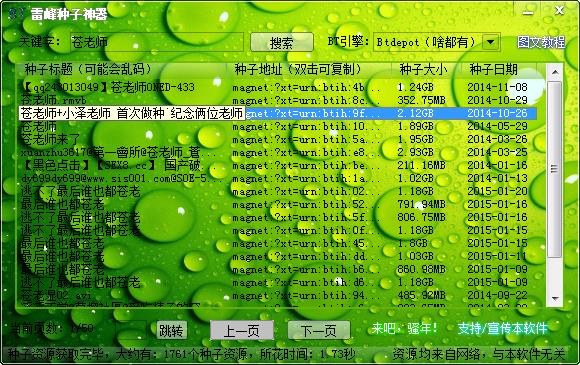Click the vertical scrollbar thumb
The image size is (580, 365).
pos(554,169)
